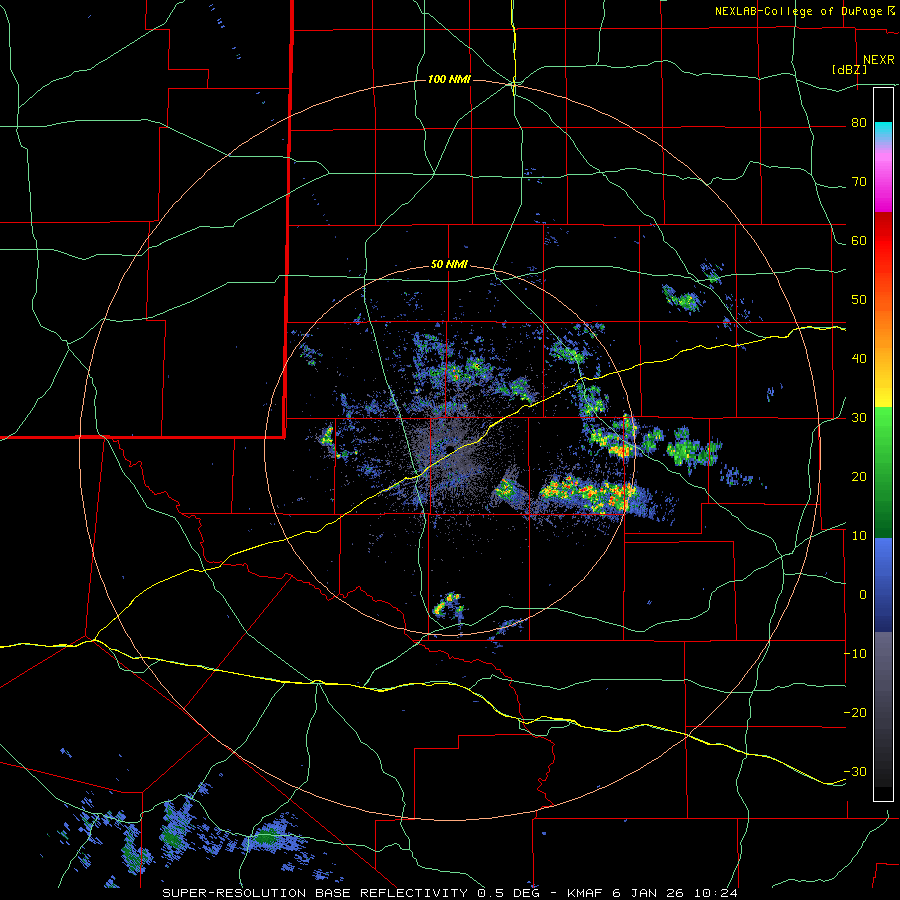Click the 50 NMI range ring label

click(x=449, y=265)
